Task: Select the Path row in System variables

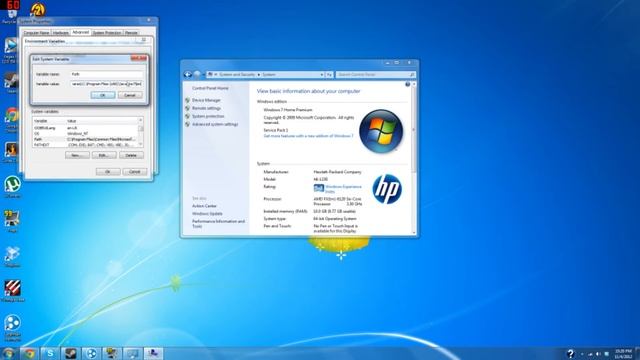Action: [x=86, y=139]
